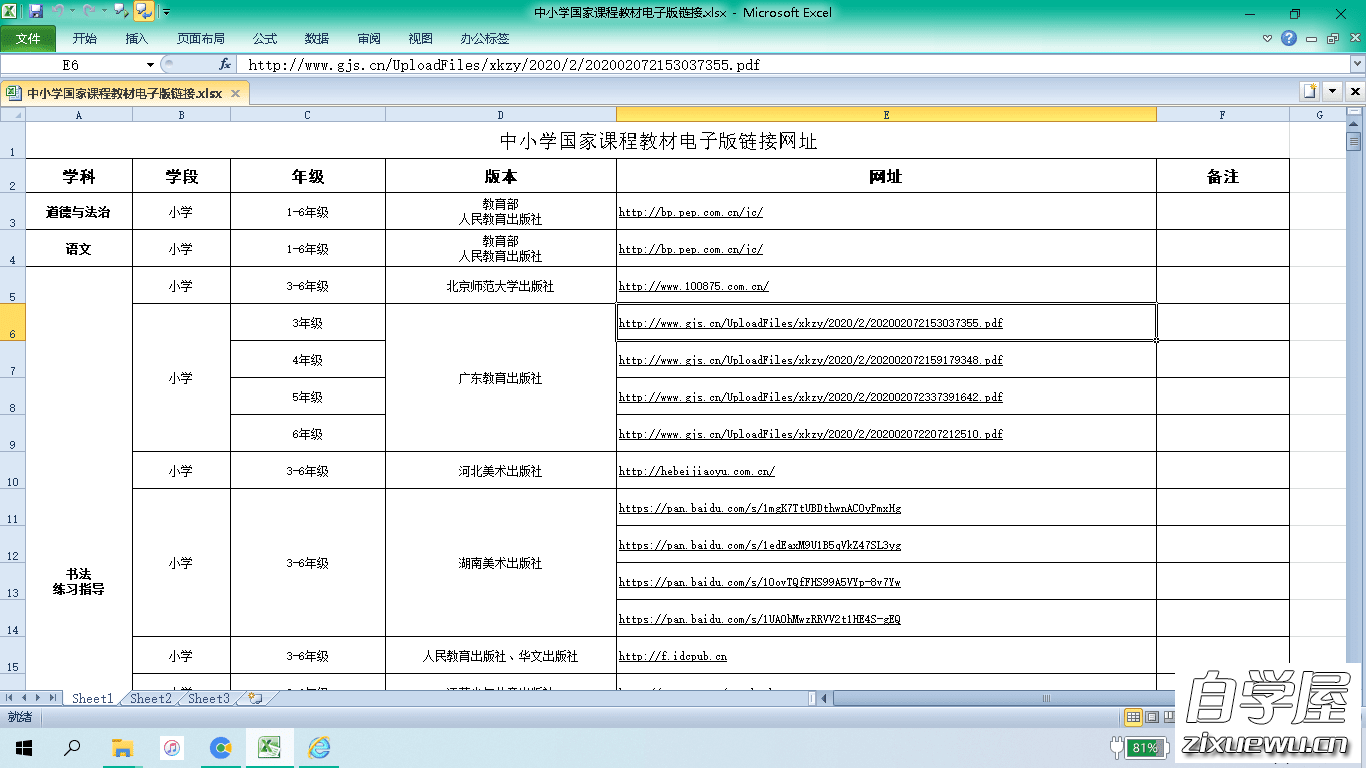The width and height of the screenshot is (1366, 768).
Task: Open the f.idcpub.cn link
Action: [673, 656]
